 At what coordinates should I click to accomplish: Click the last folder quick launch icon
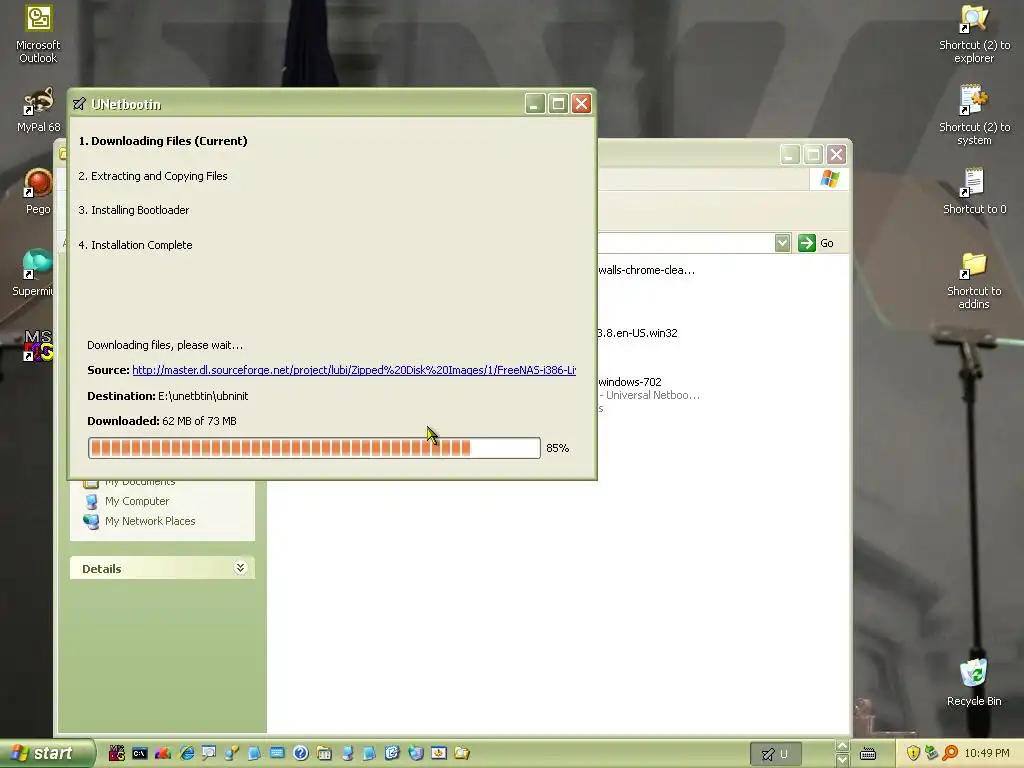point(462,753)
